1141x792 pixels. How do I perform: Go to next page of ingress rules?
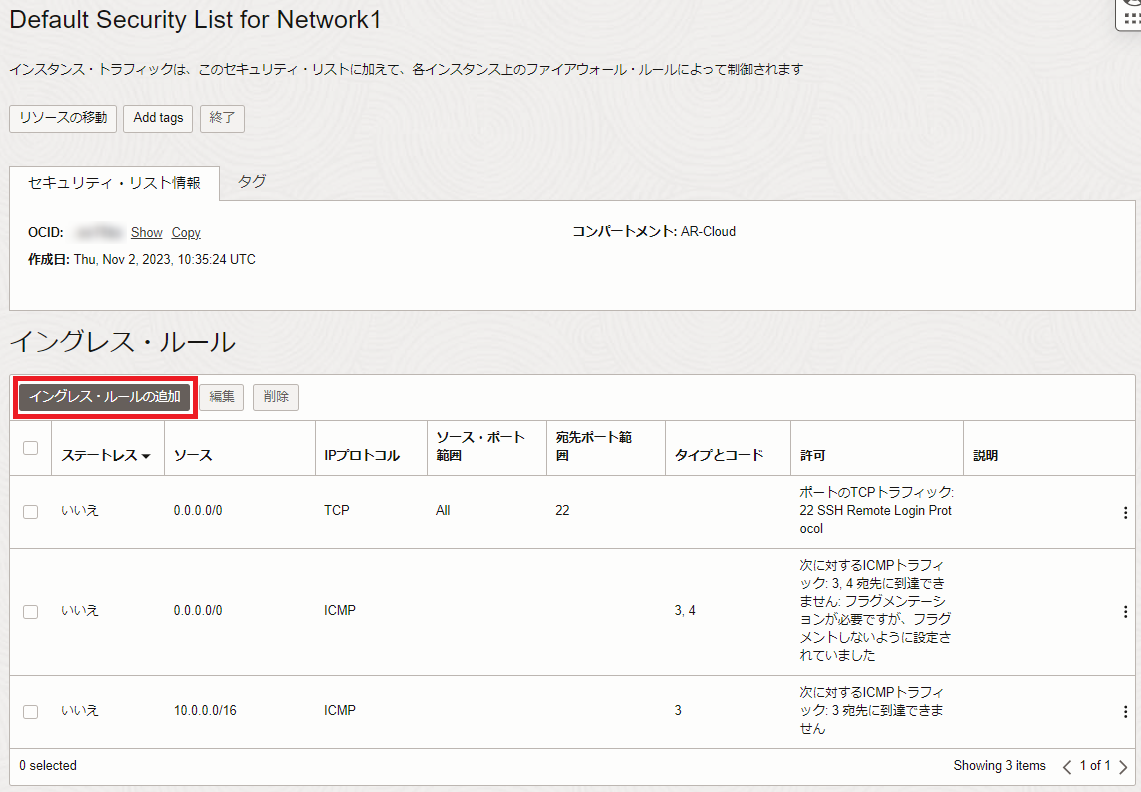point(1123,766)
